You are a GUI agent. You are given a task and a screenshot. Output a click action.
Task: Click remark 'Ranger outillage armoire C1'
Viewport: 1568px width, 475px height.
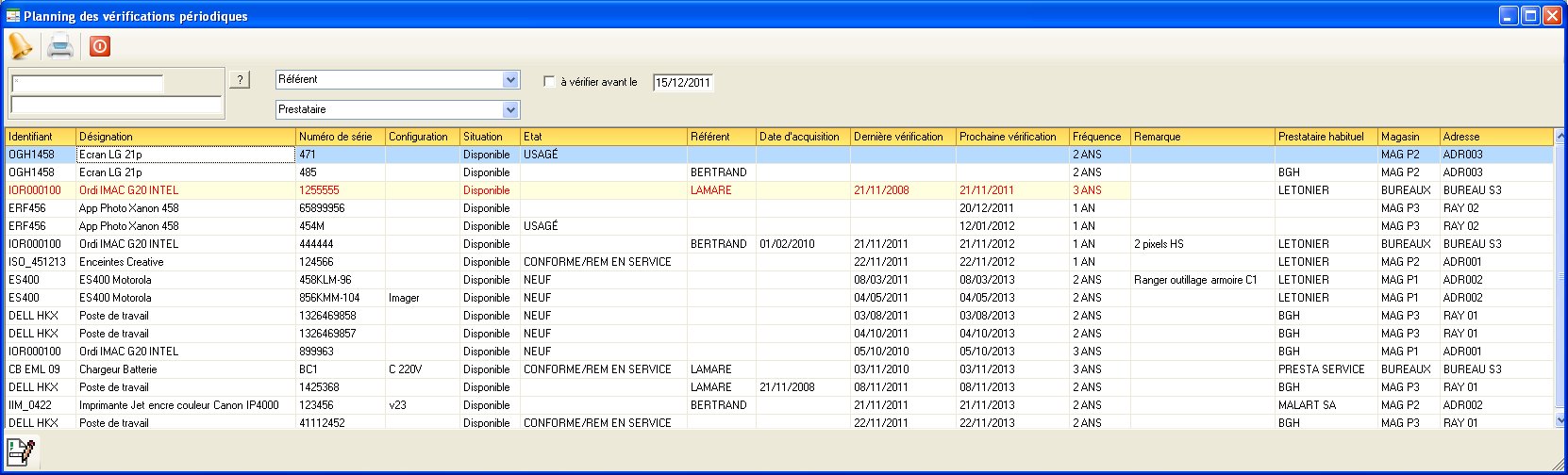coord(1203,280)
